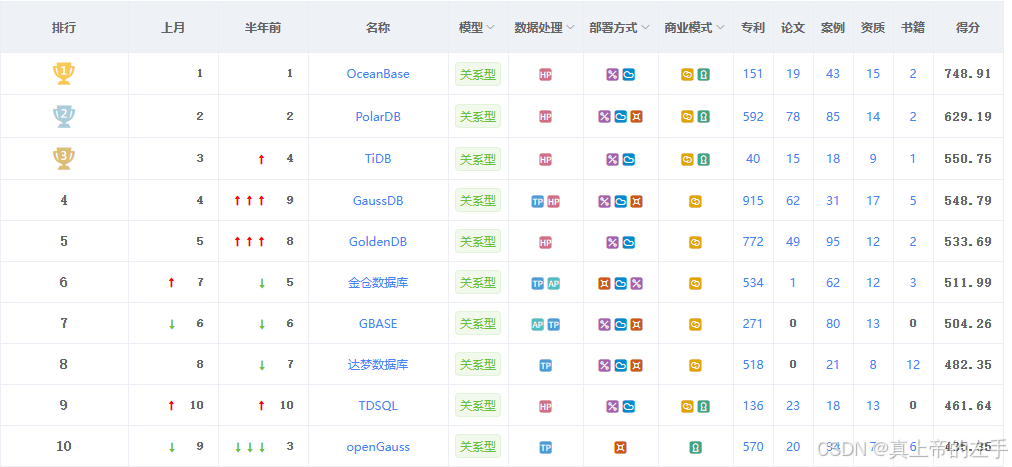This screenshot has height=467, width=1012.
Task: Click the HP icon in the PolarDB row
Action: click(545, 117)
